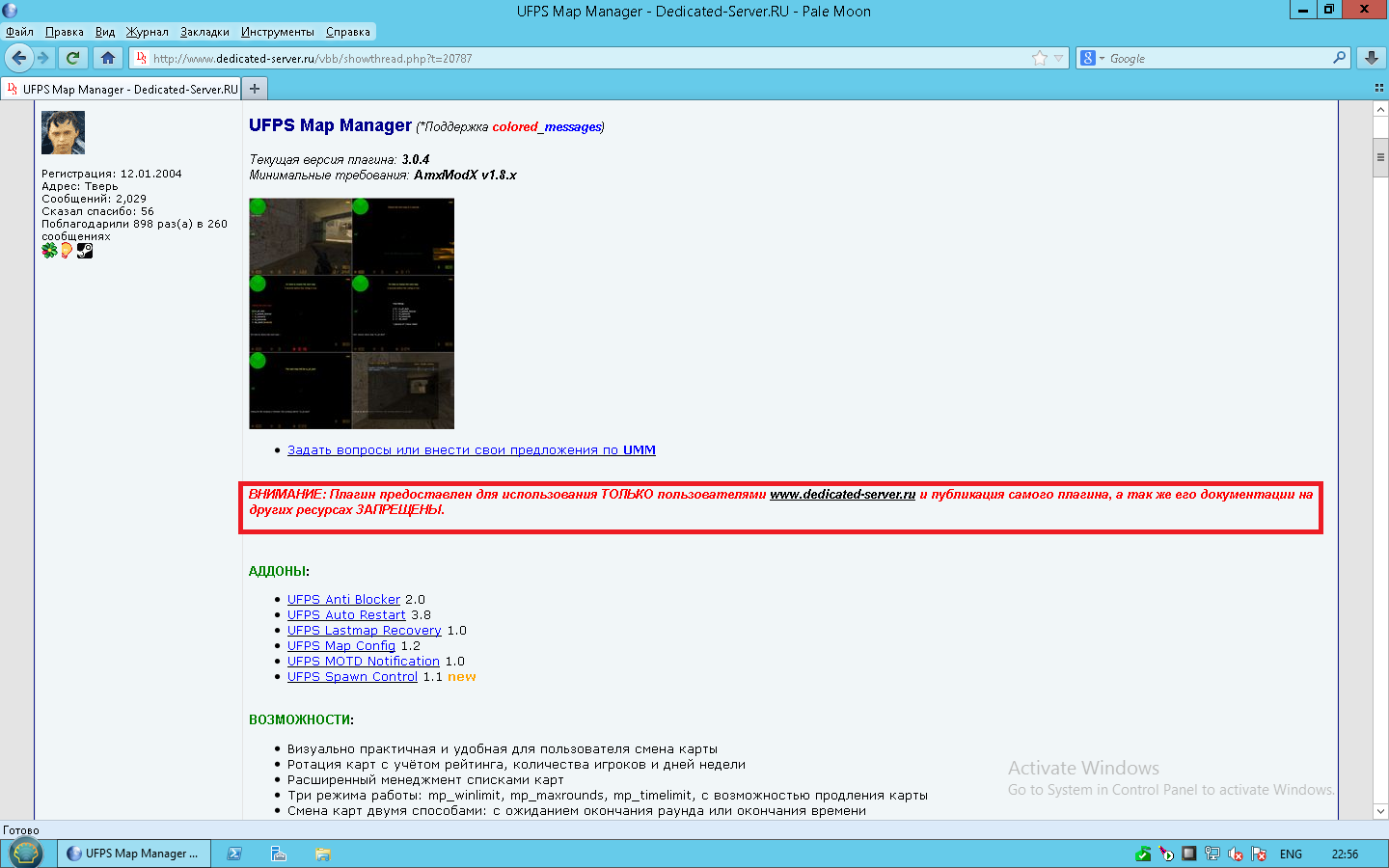Viewport: 1389px width, 868px height.
Task: Launch PowerShell from the taskbar
Action: [234, 854]
